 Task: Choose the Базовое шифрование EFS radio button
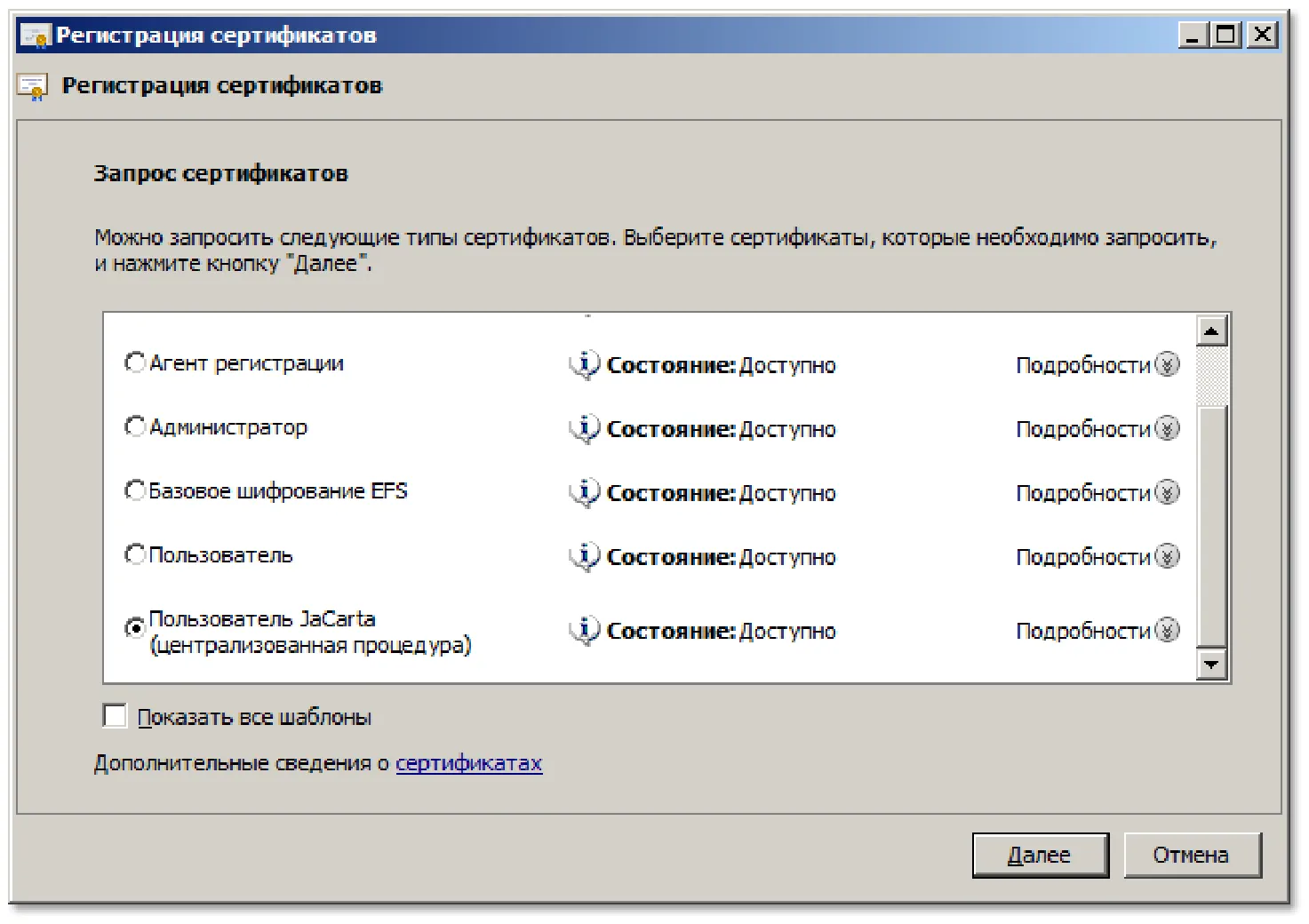[x=135, y=490]
